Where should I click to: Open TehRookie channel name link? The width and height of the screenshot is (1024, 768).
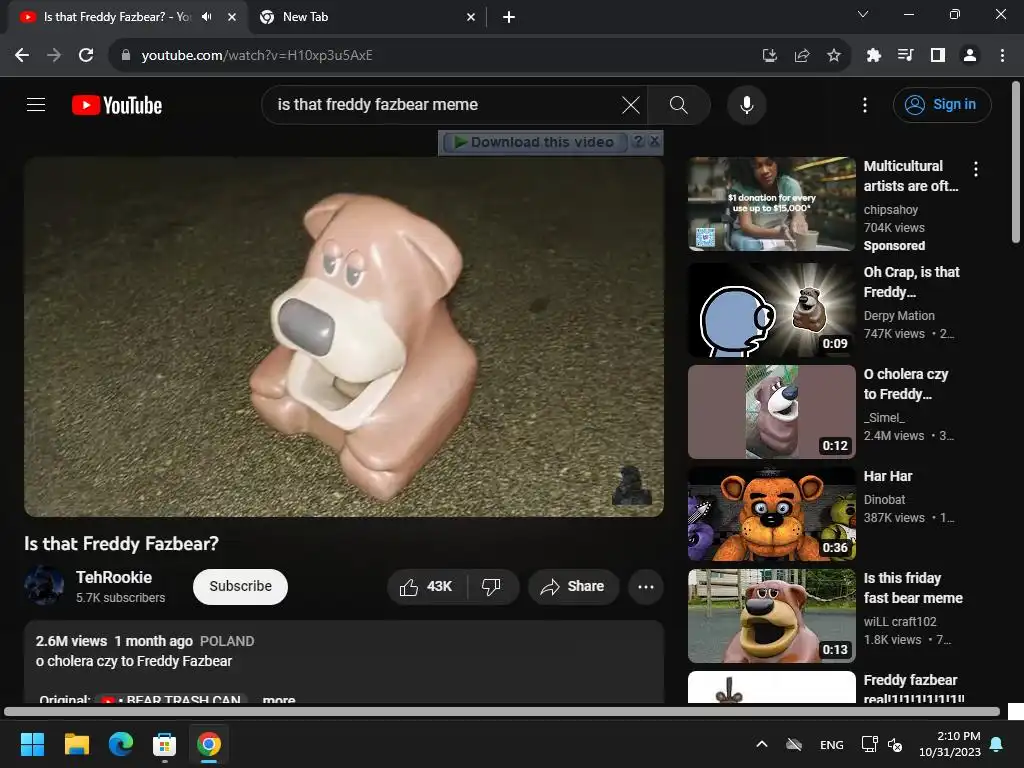click(114, 577)
